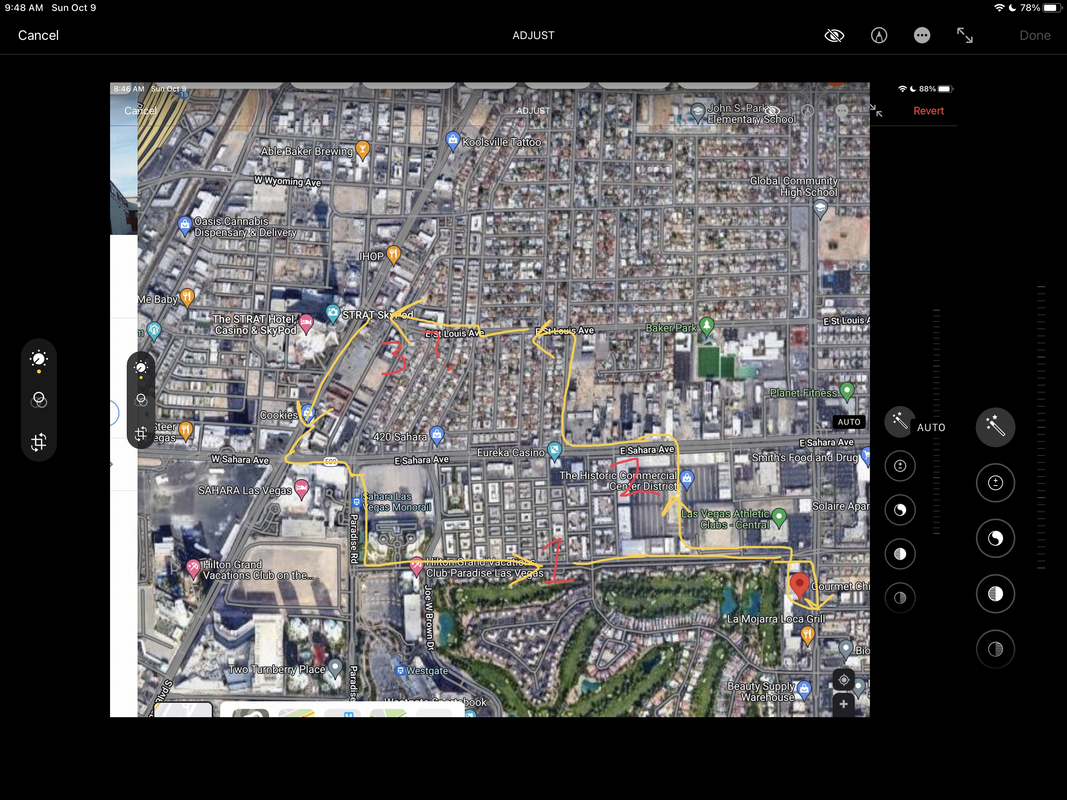Click the Two Turnberry Place pin
The image size is (1067, 800).
335,667
